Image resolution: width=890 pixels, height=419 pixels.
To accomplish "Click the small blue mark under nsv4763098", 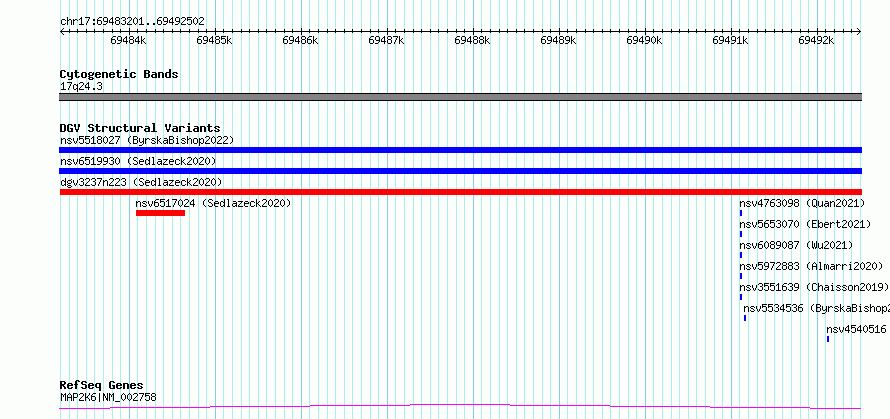I will 741,213.
